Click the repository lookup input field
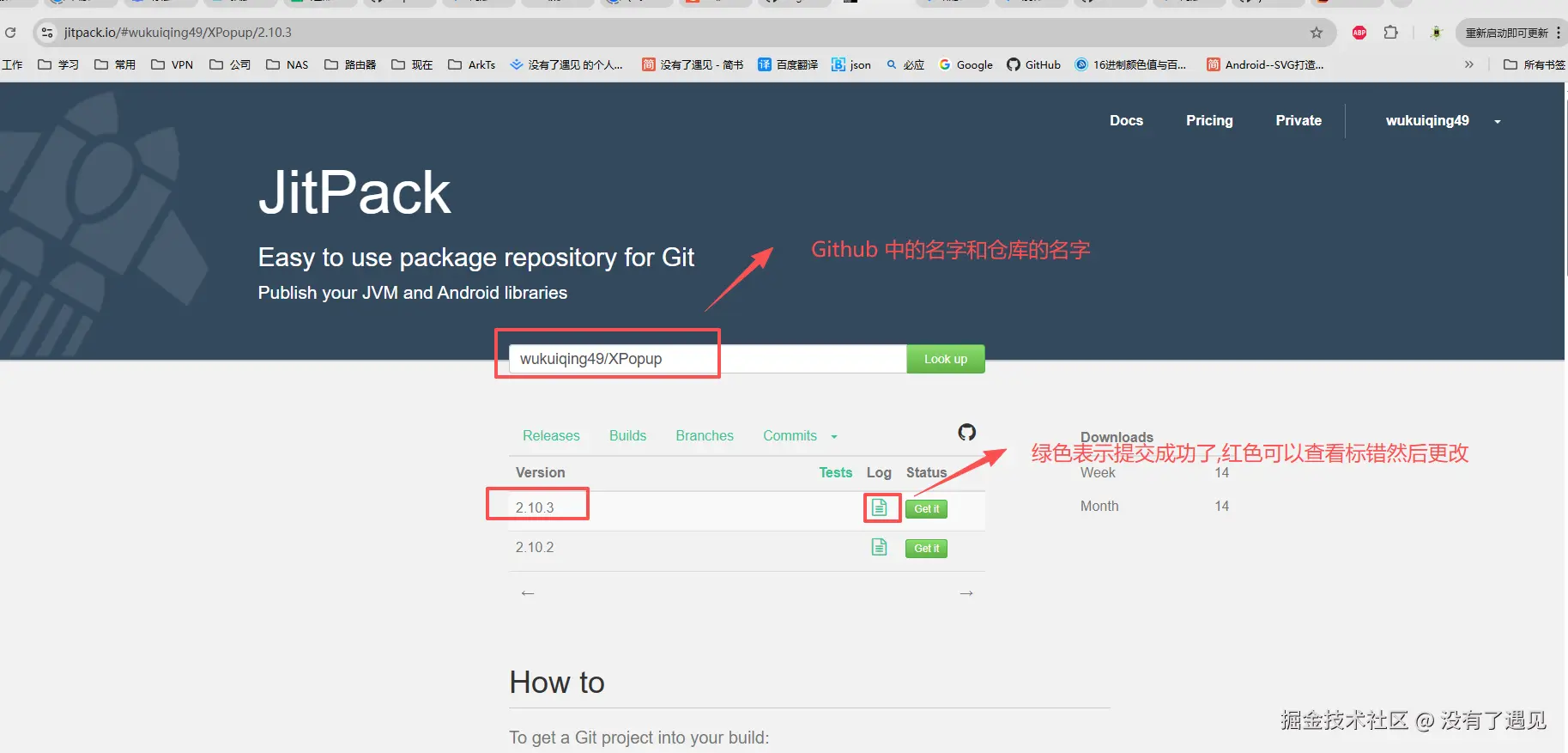This screenshot has height=753, width=1568. coord(708,359)
